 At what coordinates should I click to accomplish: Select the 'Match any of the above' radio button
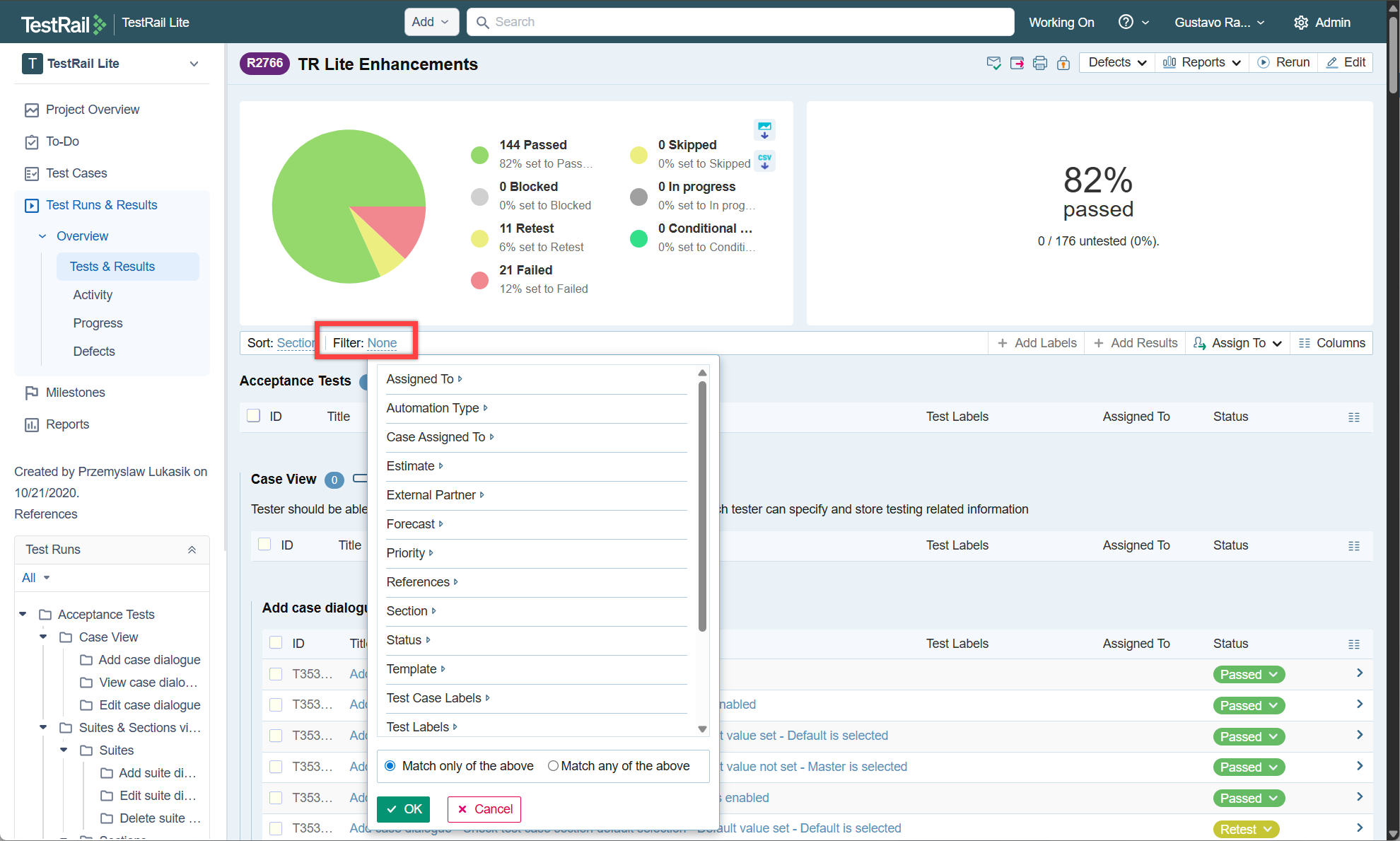click(x=553, y=766)
